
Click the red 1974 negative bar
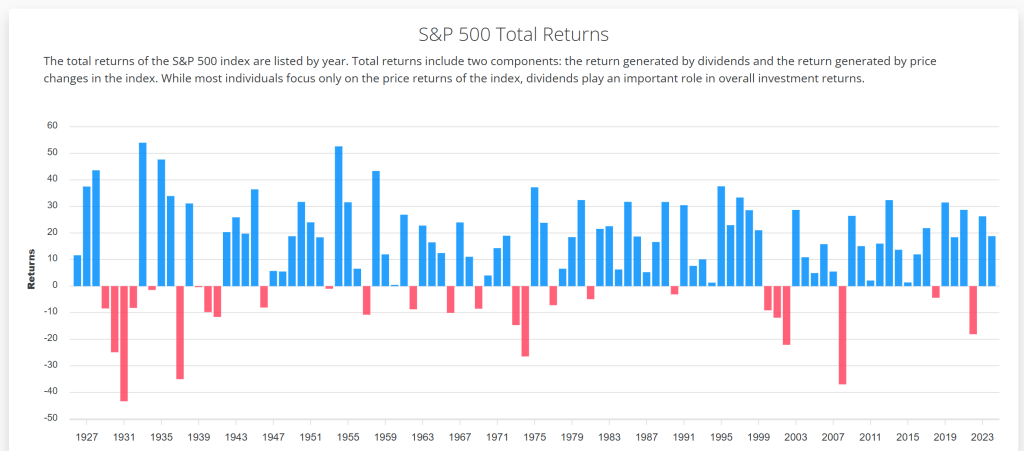tap(525, 321)
